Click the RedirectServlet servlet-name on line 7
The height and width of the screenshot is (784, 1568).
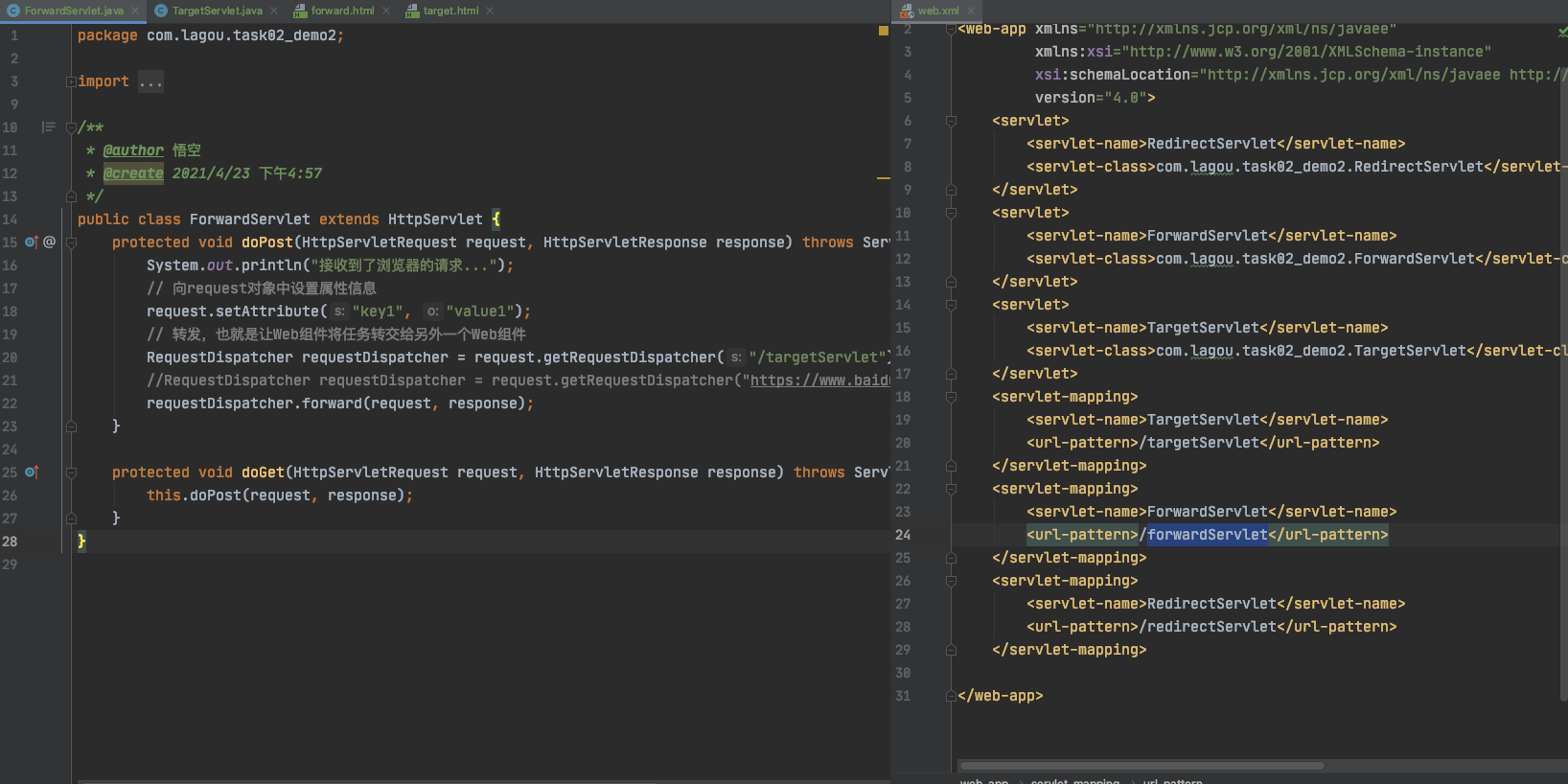(x=1212, y=144)
